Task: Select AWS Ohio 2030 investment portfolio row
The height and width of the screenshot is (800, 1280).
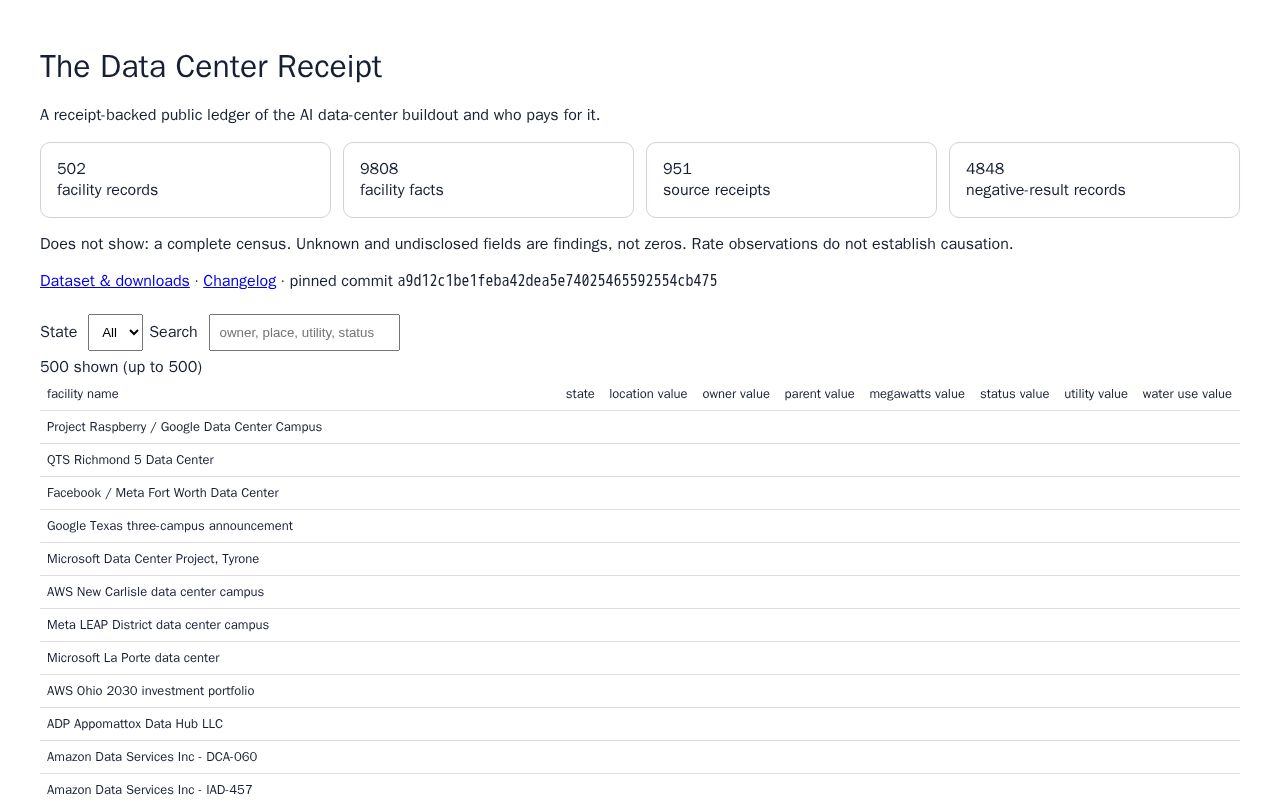Action: [x=640, y=691]
